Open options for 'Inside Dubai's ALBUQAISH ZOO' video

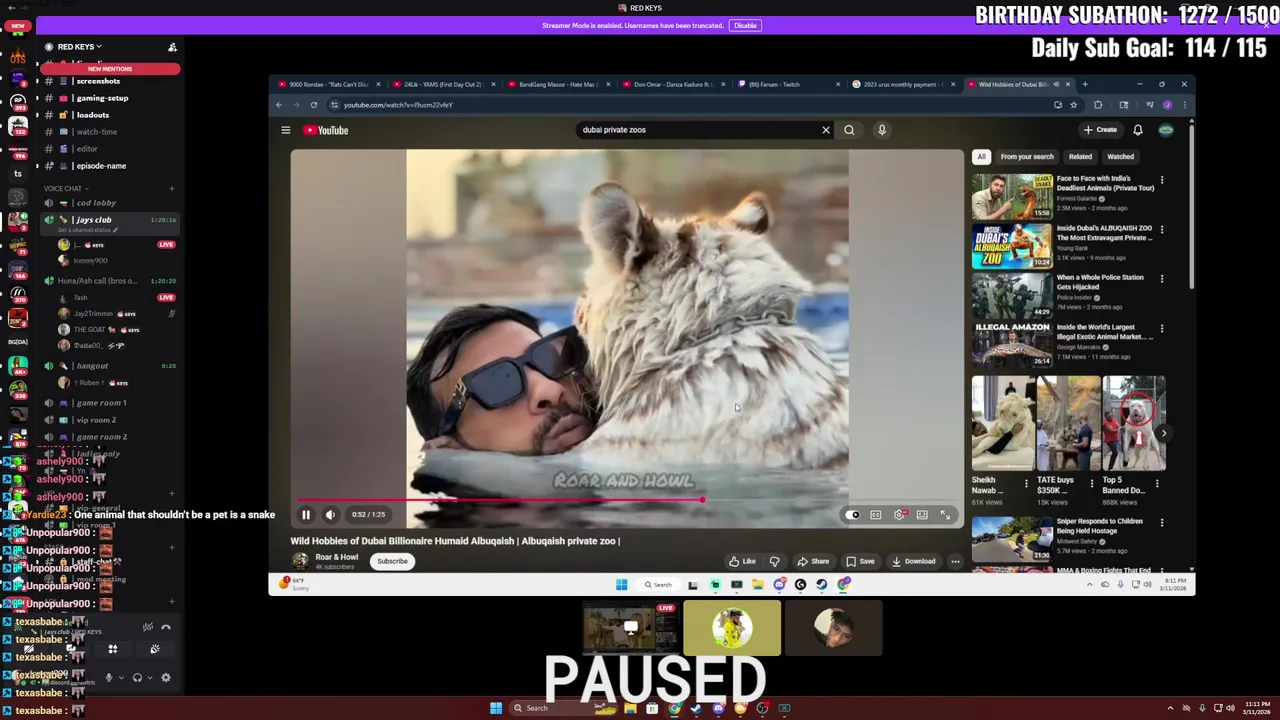[x=1162, y=229]
